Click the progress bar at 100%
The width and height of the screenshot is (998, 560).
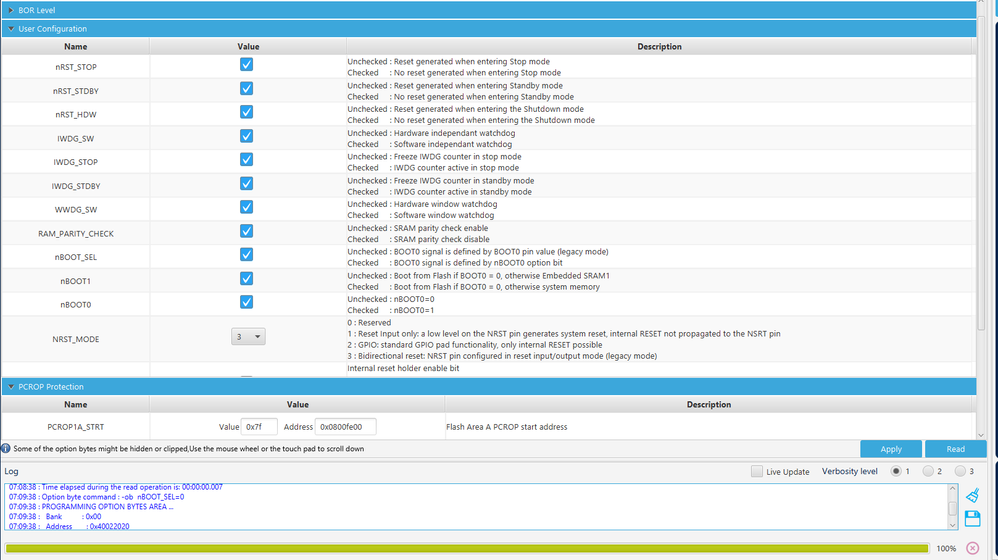467,548
